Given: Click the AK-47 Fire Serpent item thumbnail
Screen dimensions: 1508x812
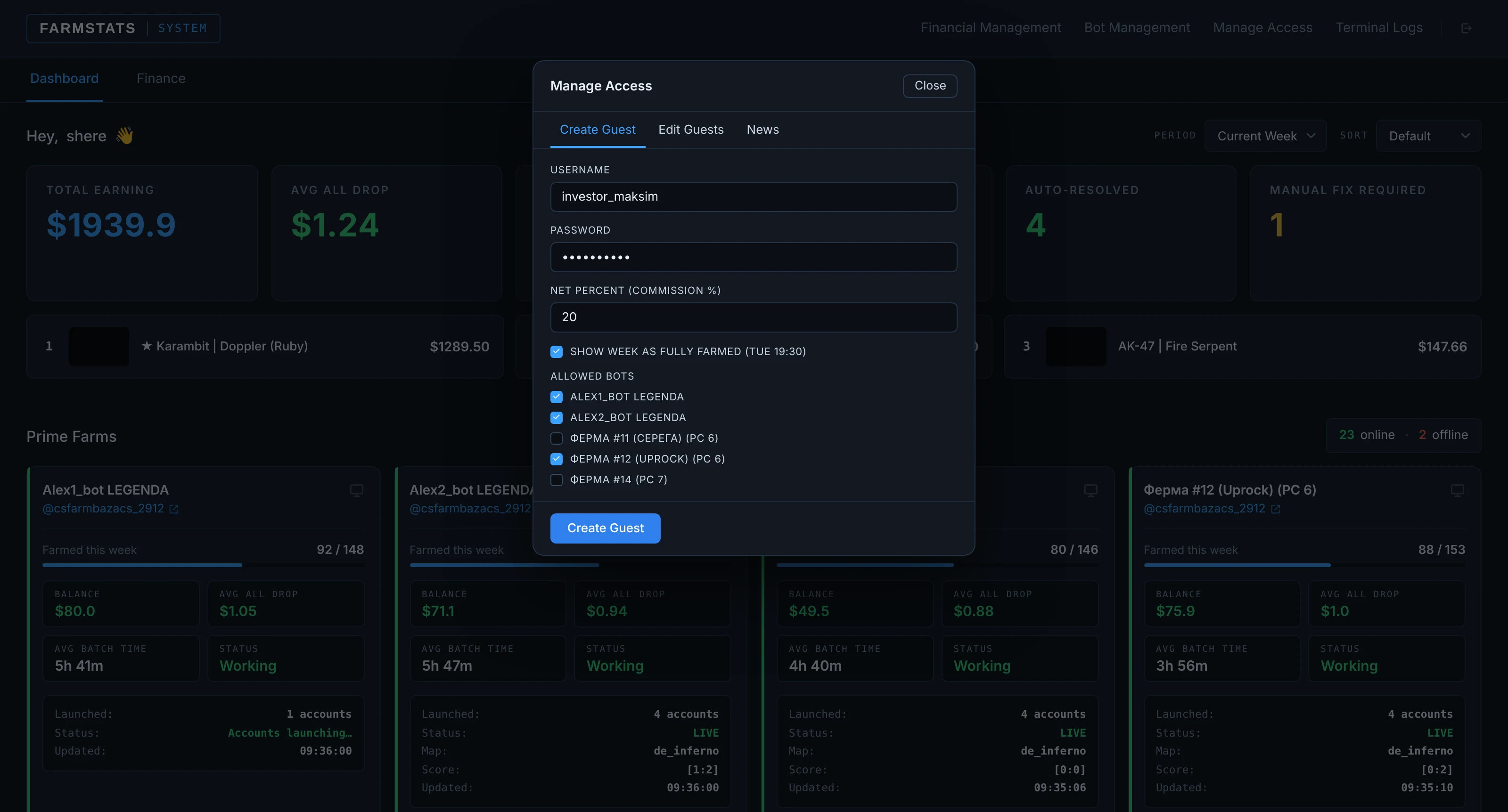Looking at the screenshot, I should coord(1076,346).
